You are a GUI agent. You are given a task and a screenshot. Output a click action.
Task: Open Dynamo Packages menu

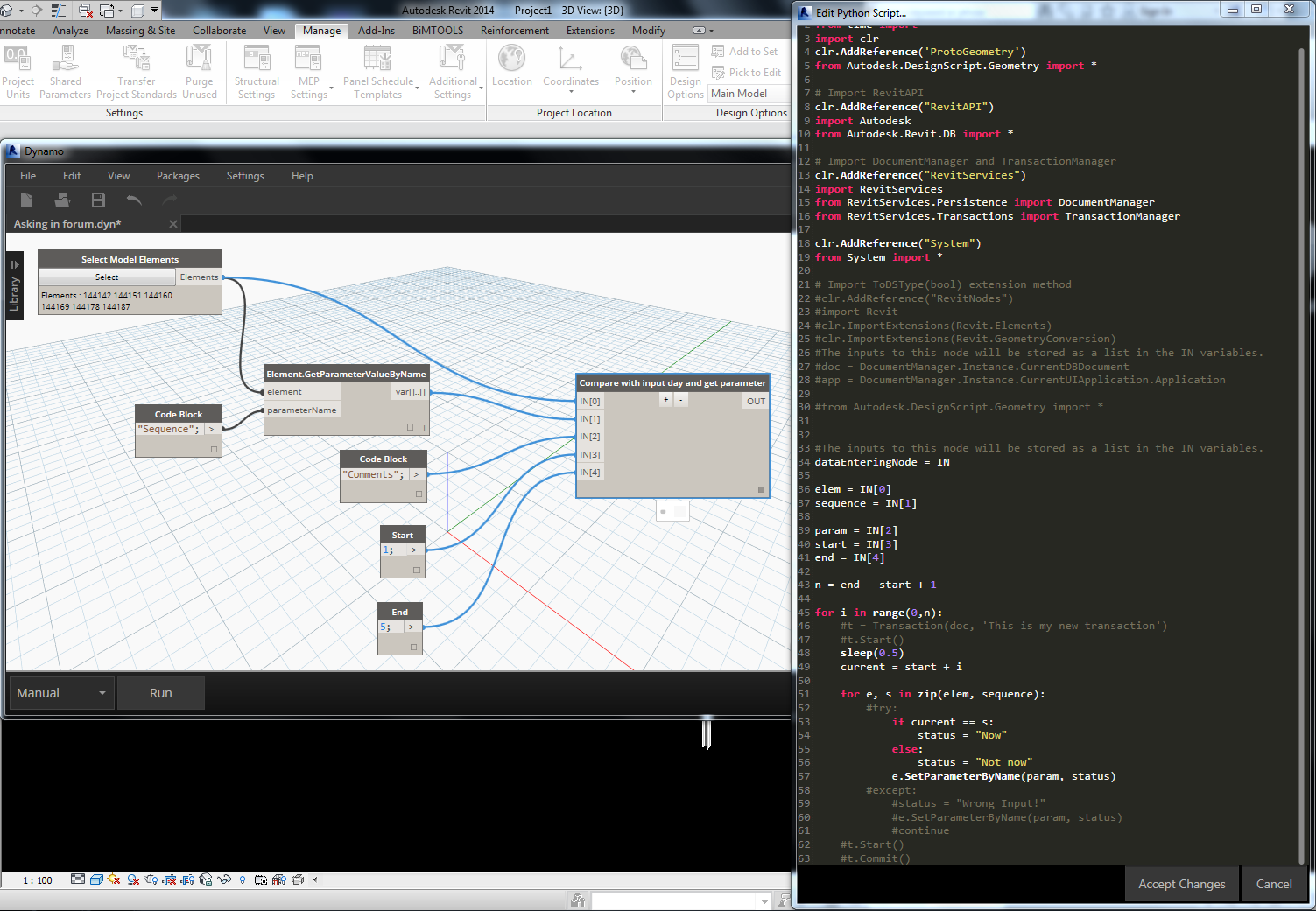coord(178,176)
